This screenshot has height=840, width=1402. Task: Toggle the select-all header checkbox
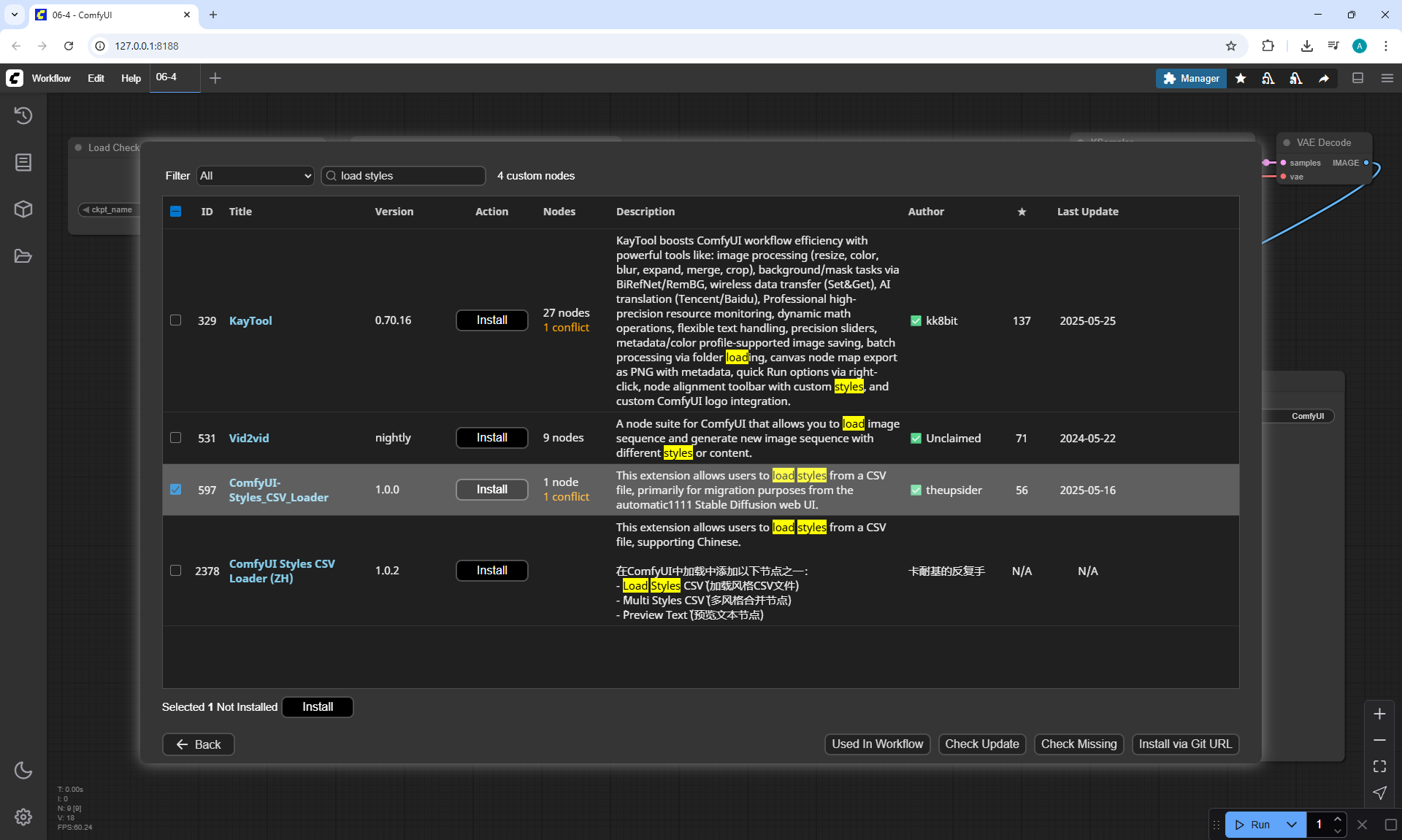(x=175, y=212)
